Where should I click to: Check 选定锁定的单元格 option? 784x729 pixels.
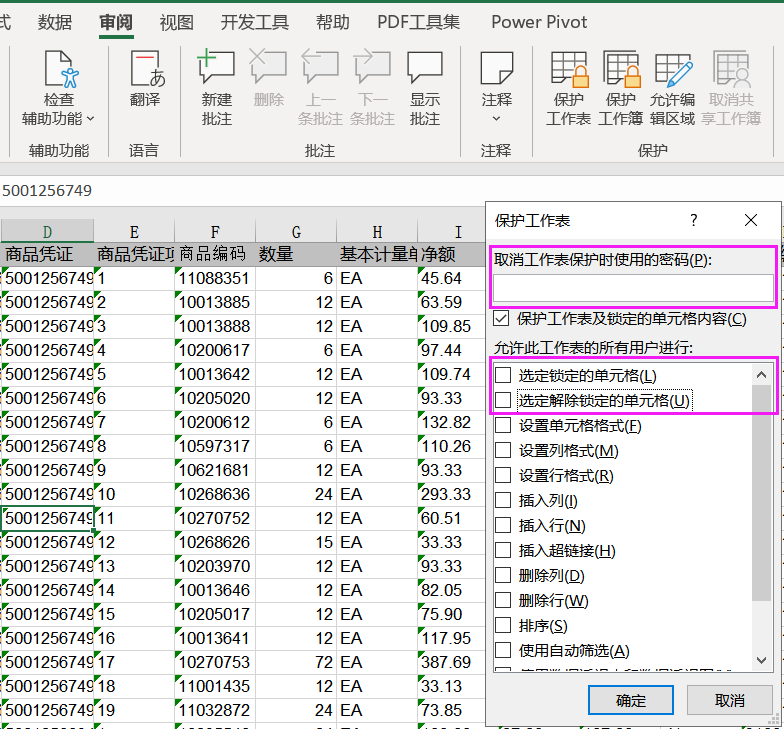[503, 375]
